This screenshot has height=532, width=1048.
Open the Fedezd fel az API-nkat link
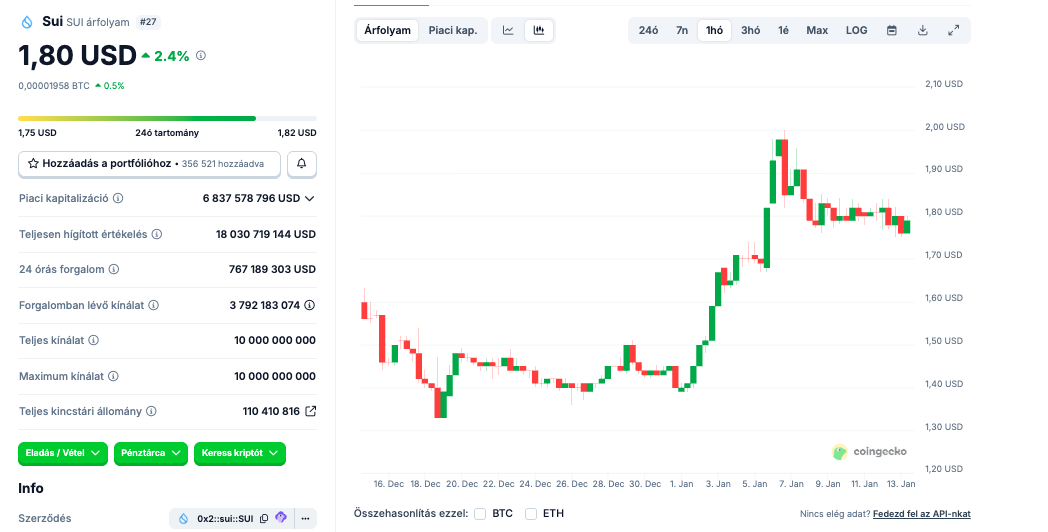921,514
